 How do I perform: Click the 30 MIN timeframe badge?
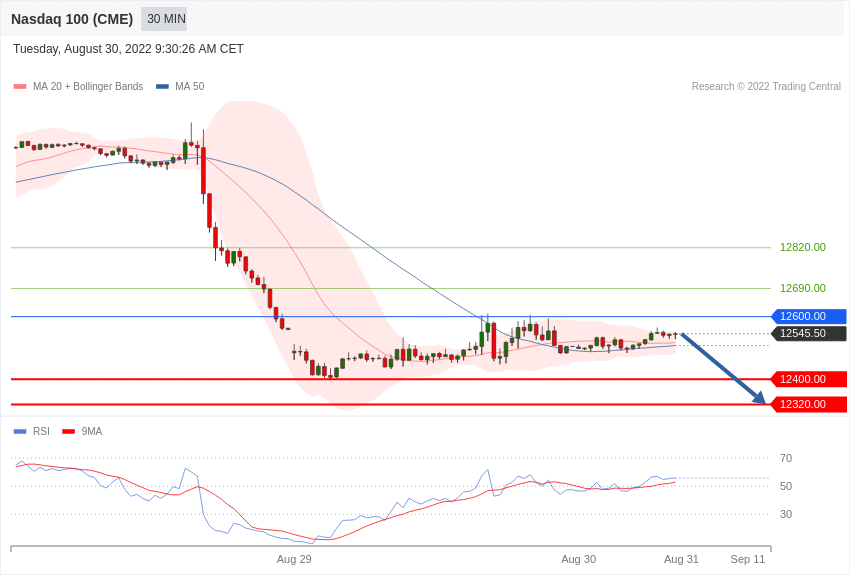[164, 19]
